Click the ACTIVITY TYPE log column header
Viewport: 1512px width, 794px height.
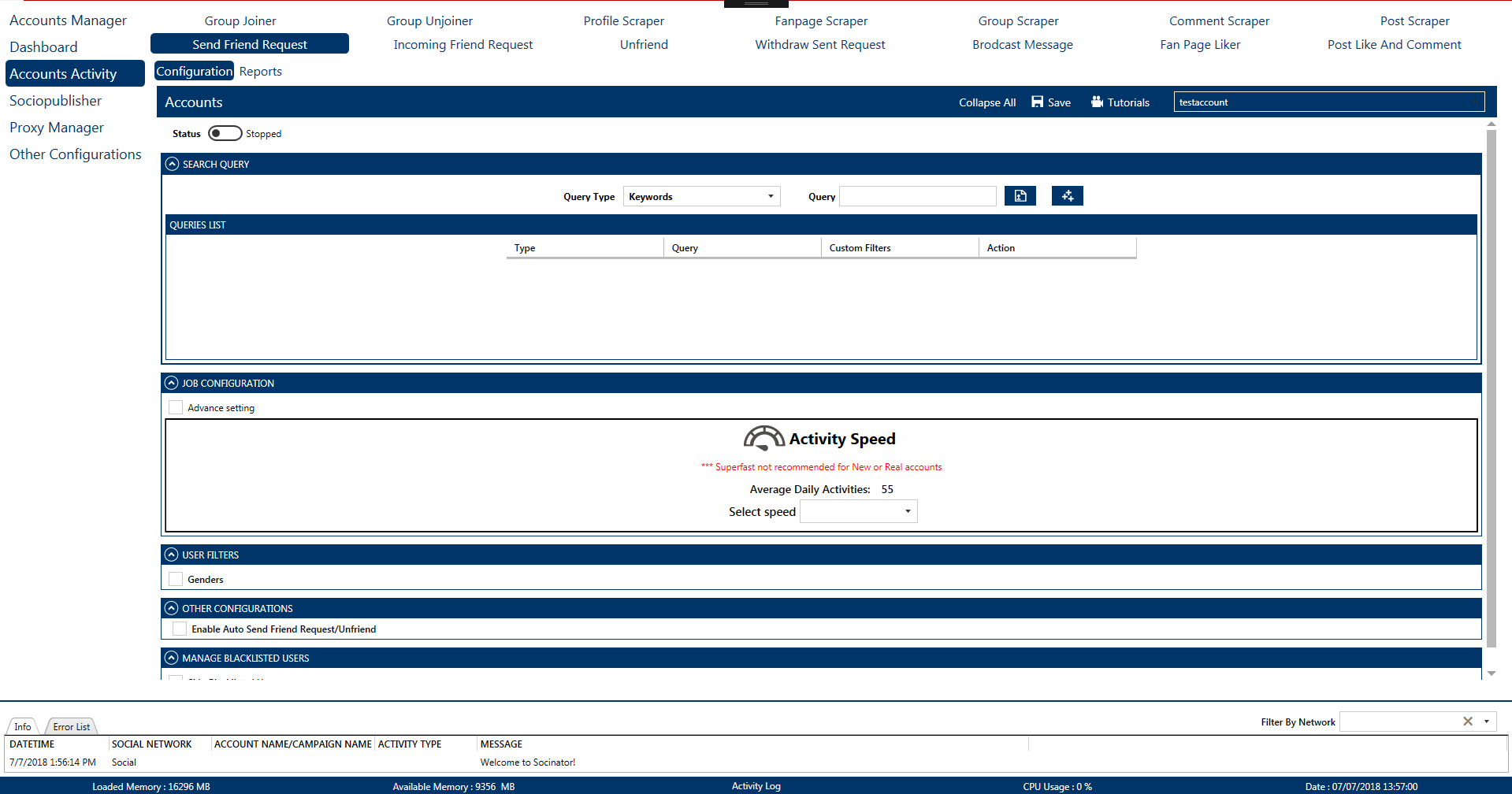410,744
